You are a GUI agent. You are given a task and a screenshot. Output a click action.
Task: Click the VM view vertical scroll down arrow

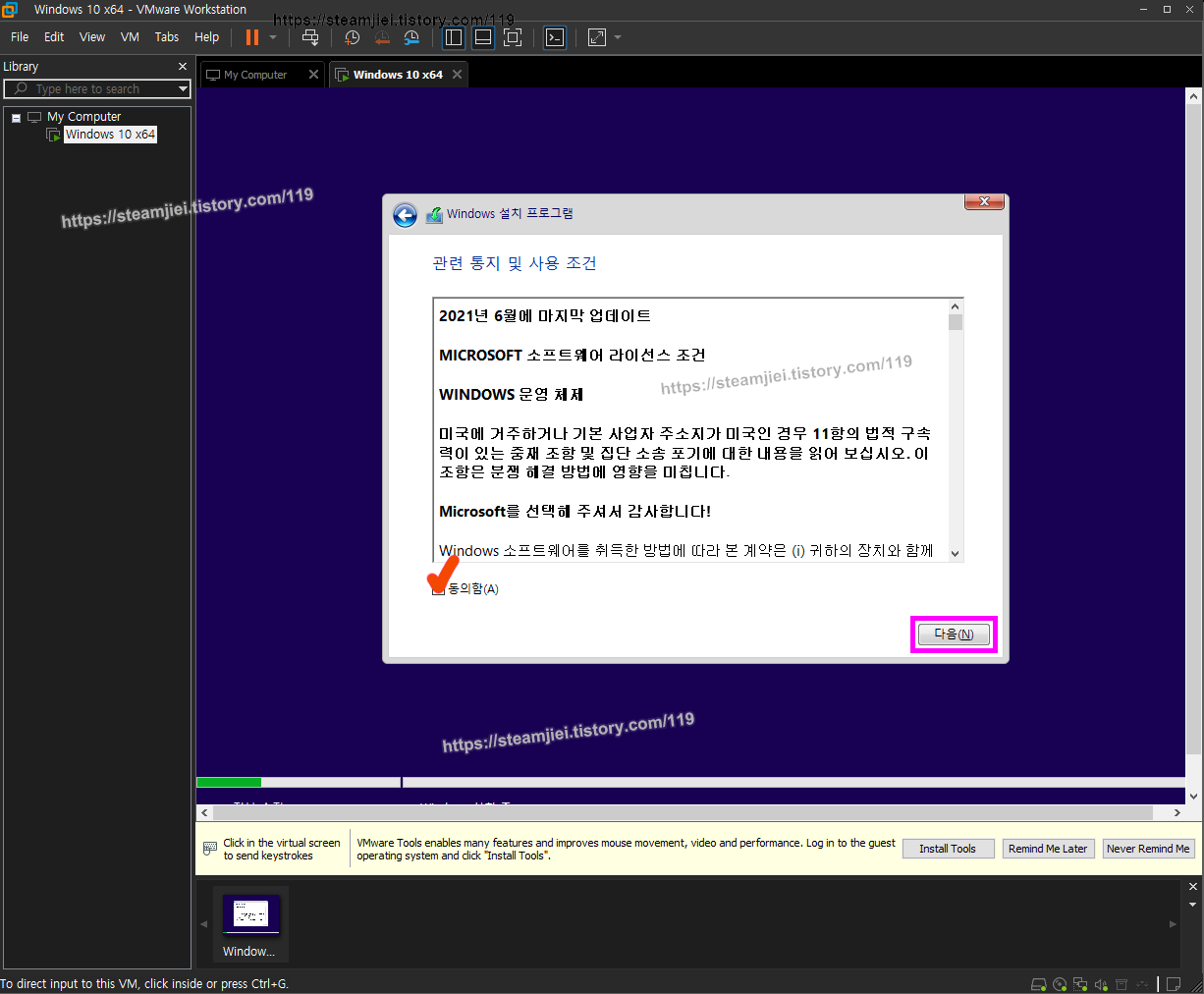[x=1193, y=796]
